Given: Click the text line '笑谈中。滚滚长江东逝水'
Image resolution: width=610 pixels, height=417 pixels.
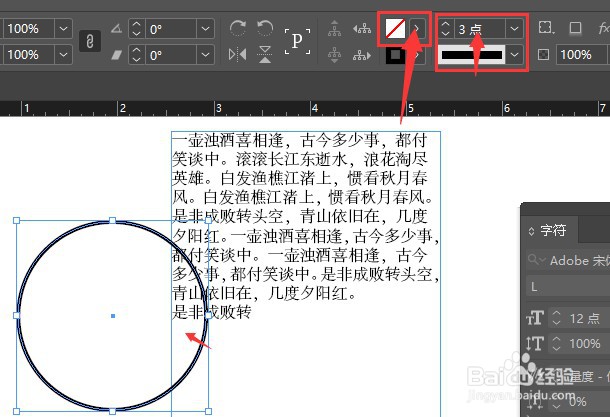Looking at the screenshot, I should point(300,159).
